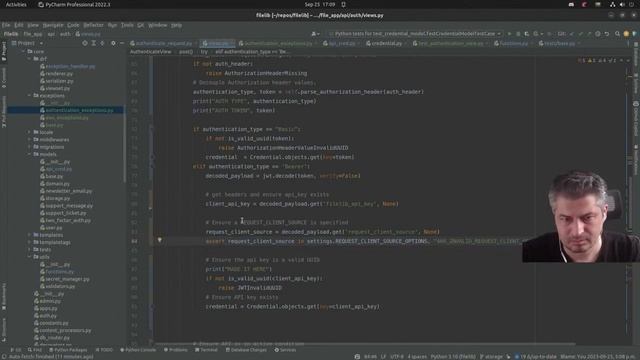Open the Pull Requests tool window stripe button
The width and height of the screenshot is (640, 360).
tap(4, 111)
